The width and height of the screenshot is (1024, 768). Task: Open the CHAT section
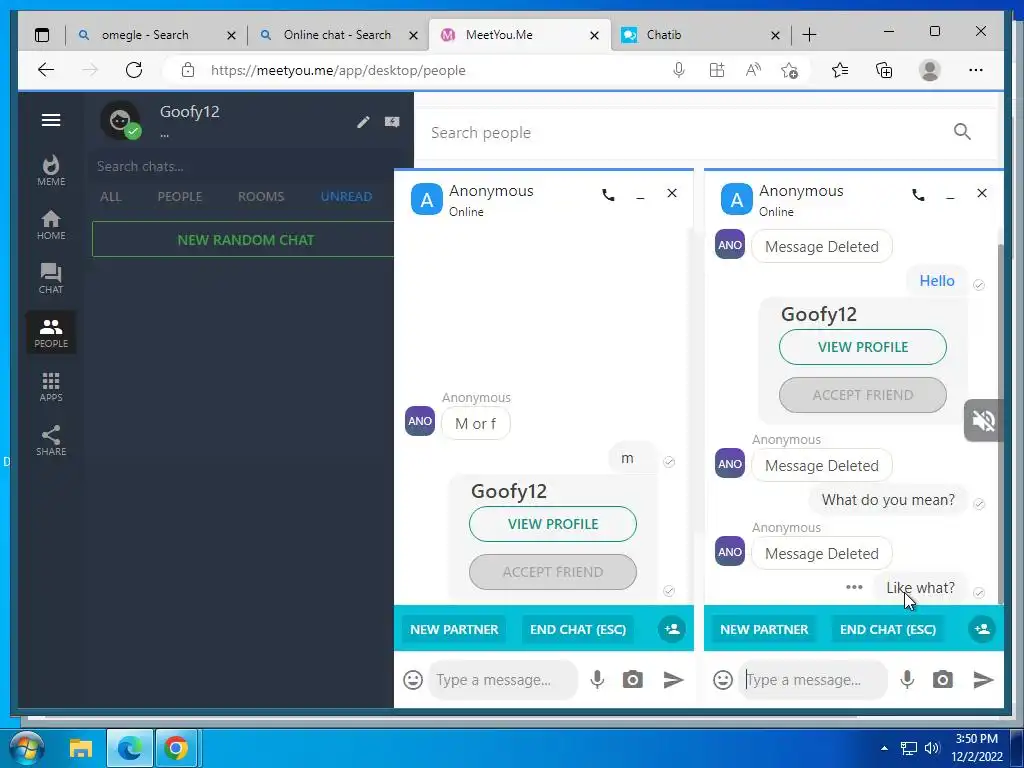click(x=51, y=279)
